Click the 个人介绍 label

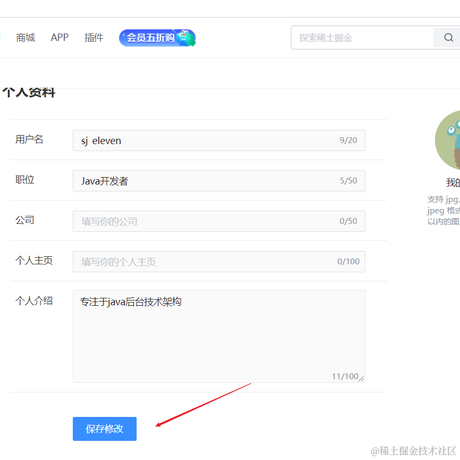point(34,301)
